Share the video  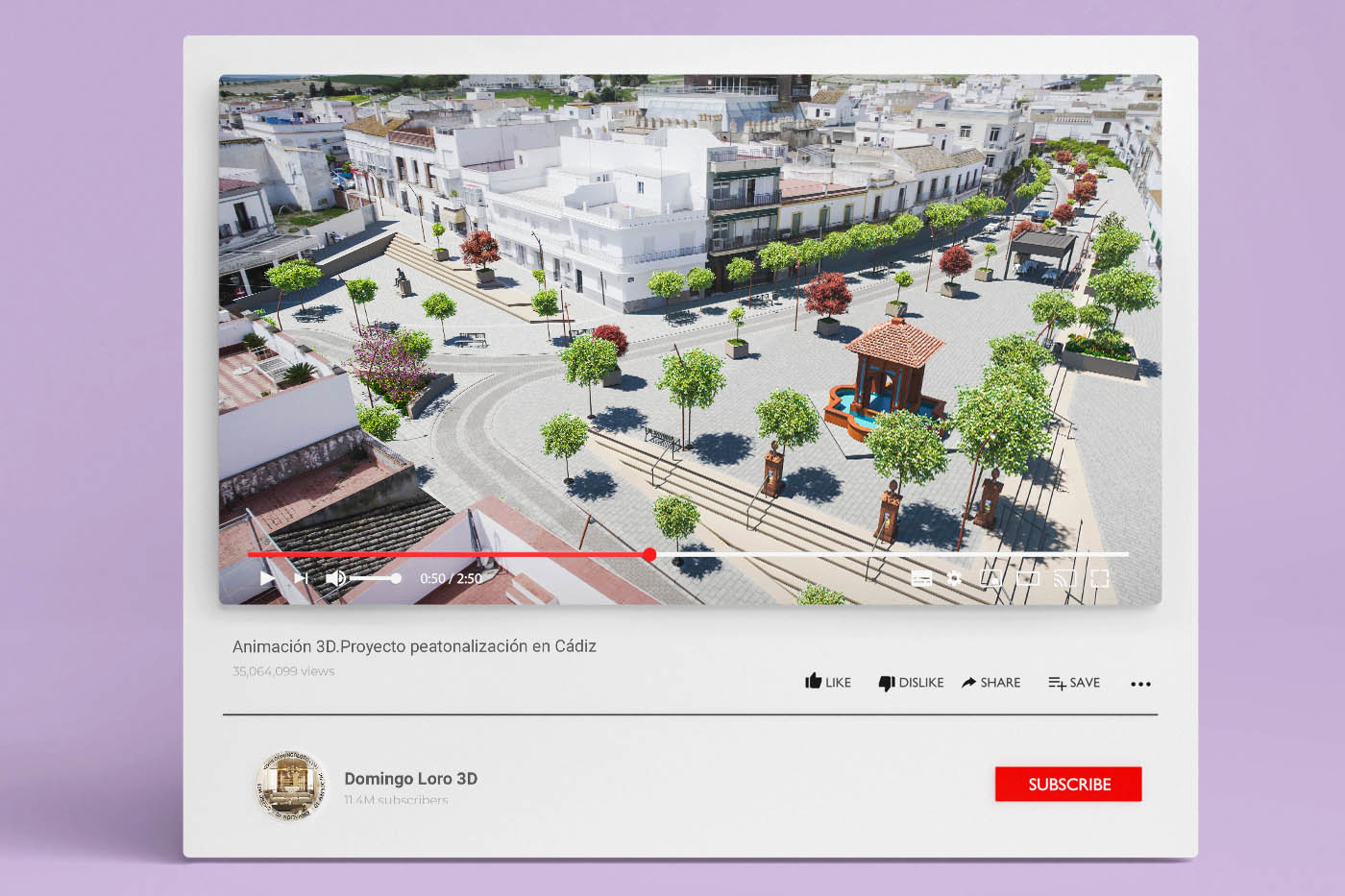tap(990, 682)
